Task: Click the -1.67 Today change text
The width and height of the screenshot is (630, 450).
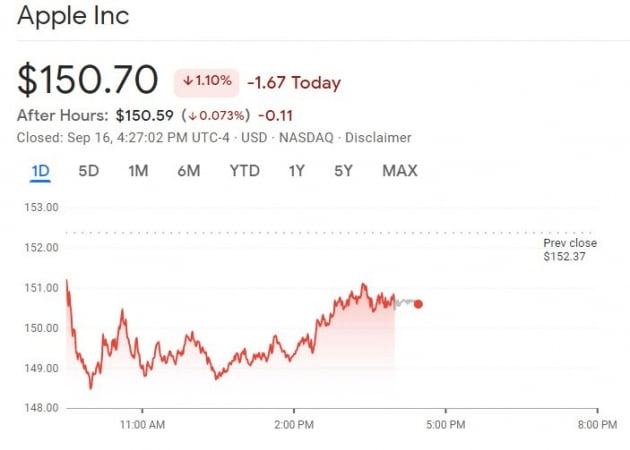Action: (x=294, y=83)
